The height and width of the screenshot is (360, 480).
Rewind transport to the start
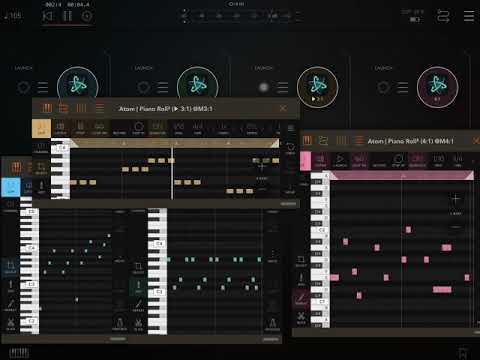pos(48,16)
